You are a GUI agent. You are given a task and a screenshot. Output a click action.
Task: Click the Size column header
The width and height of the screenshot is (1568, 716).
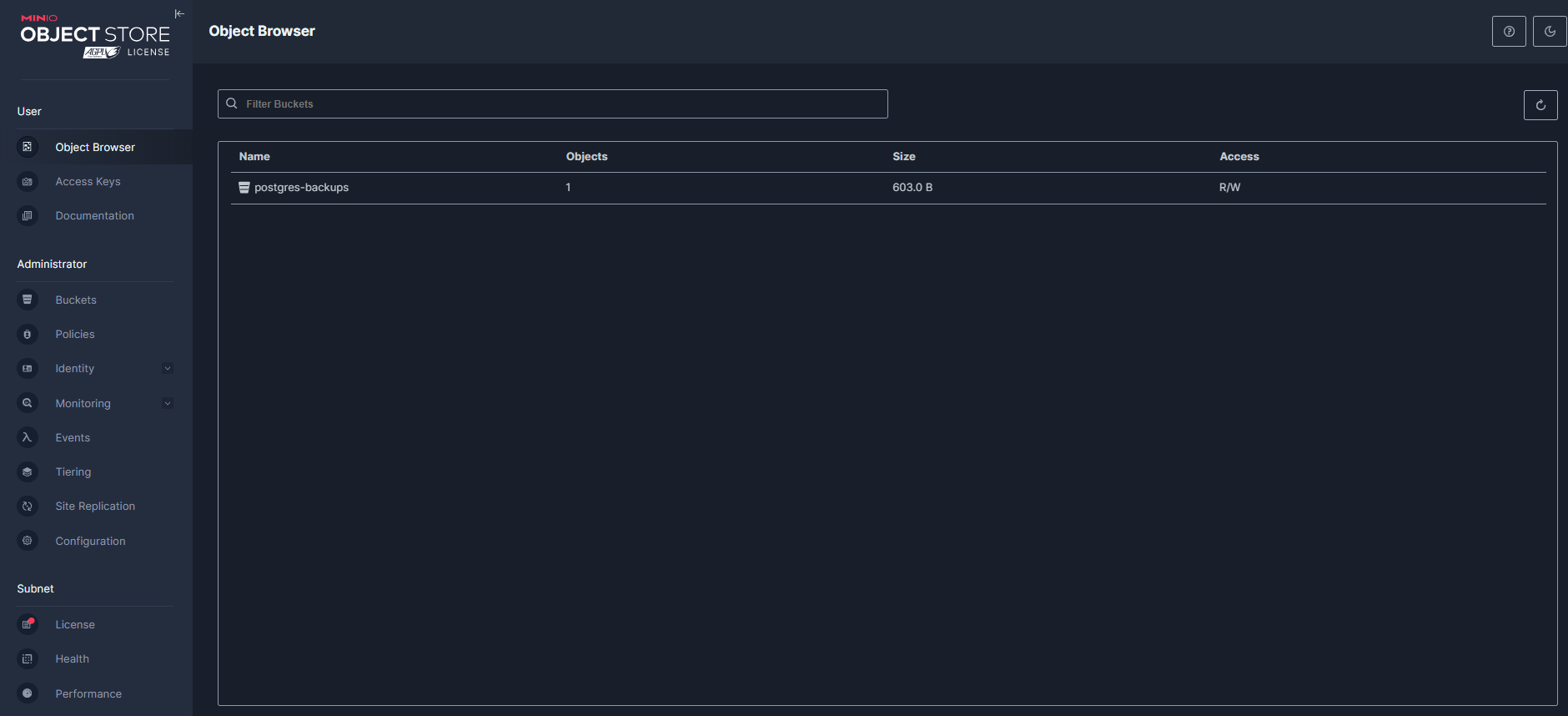coord(904,156)
